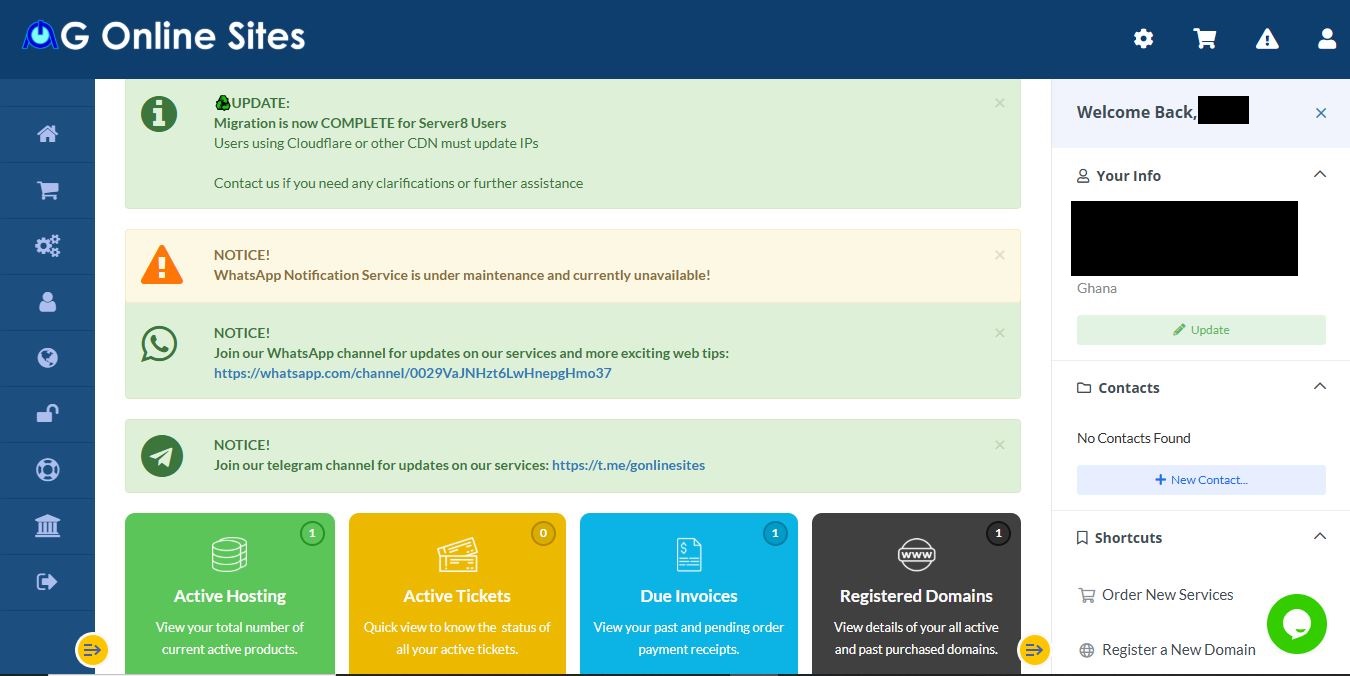Collapse the Your Info section

click(1320, 175)
